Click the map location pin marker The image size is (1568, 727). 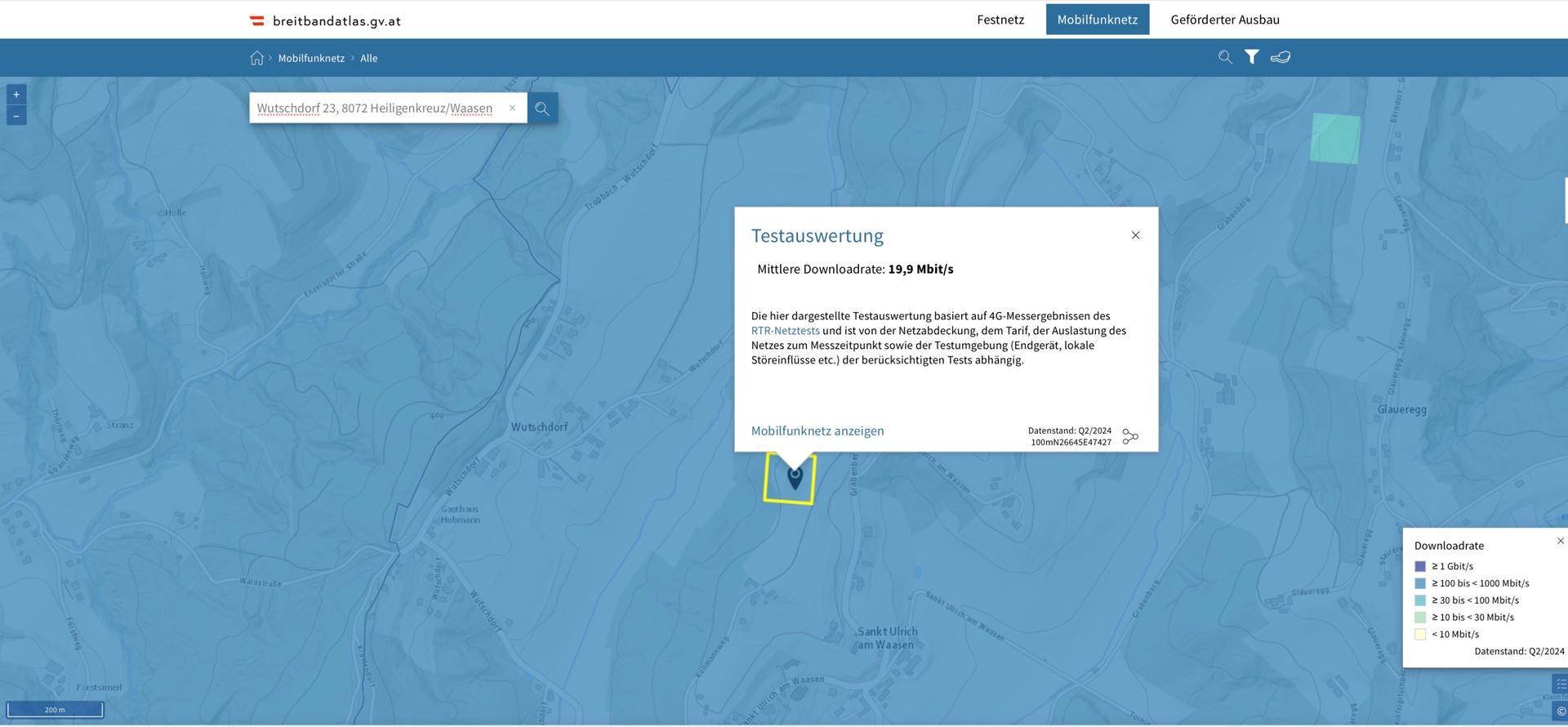[795, 477]
